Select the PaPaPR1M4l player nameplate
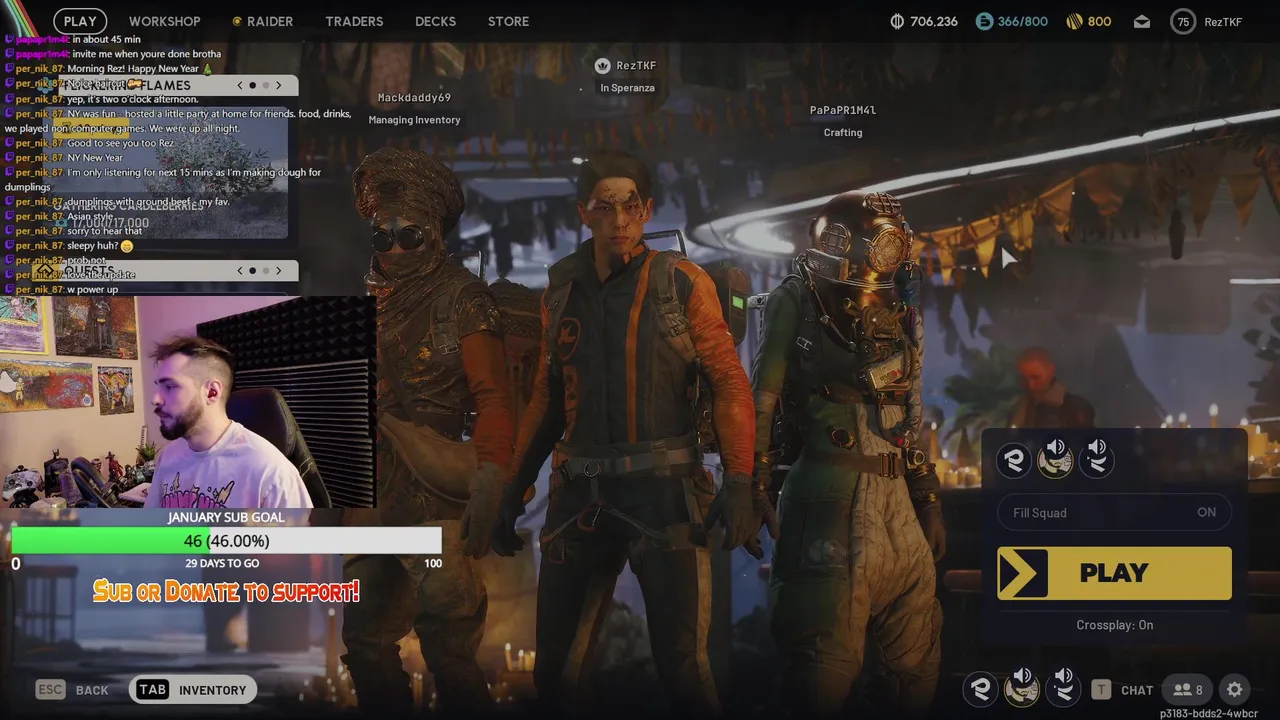 (843, 110)
